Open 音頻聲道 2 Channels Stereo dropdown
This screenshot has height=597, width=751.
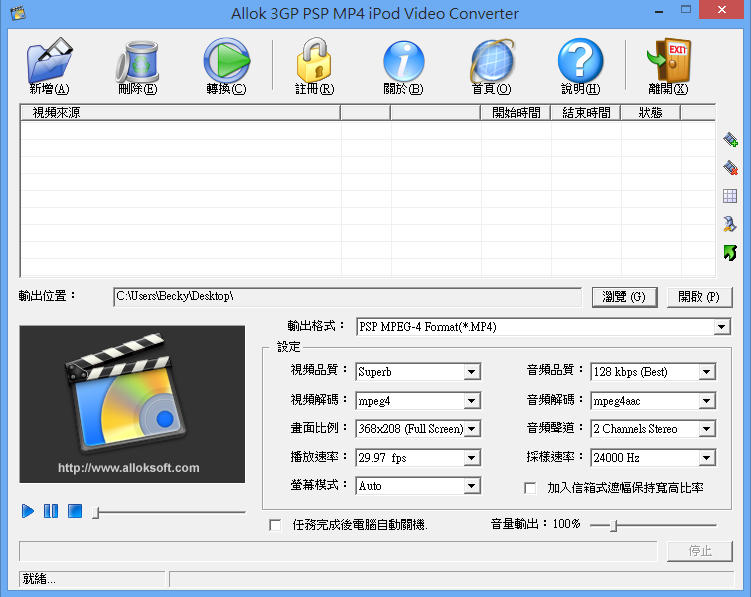tap(653, 429)
